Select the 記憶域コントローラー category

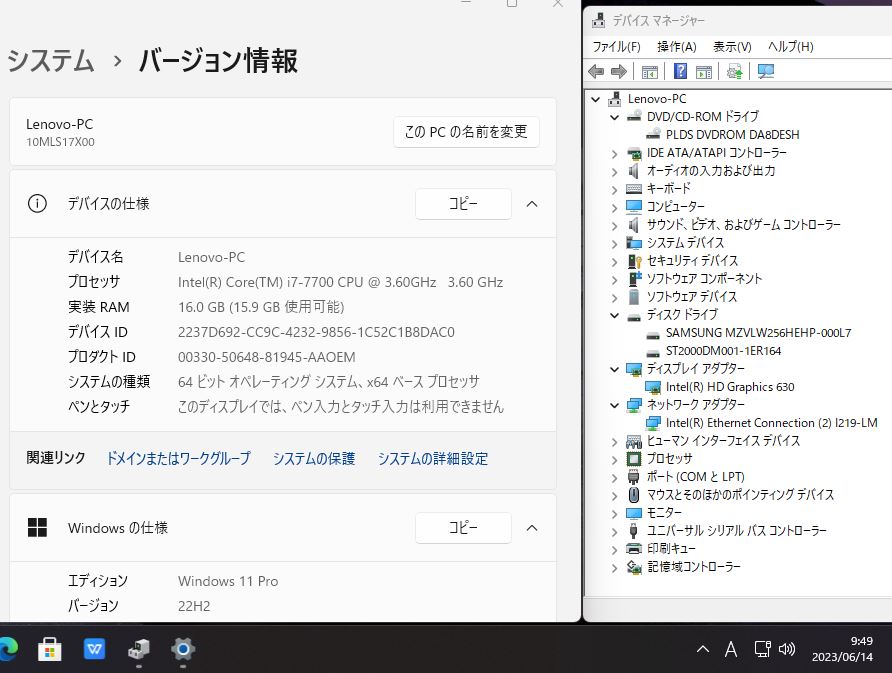click(694, 567)
